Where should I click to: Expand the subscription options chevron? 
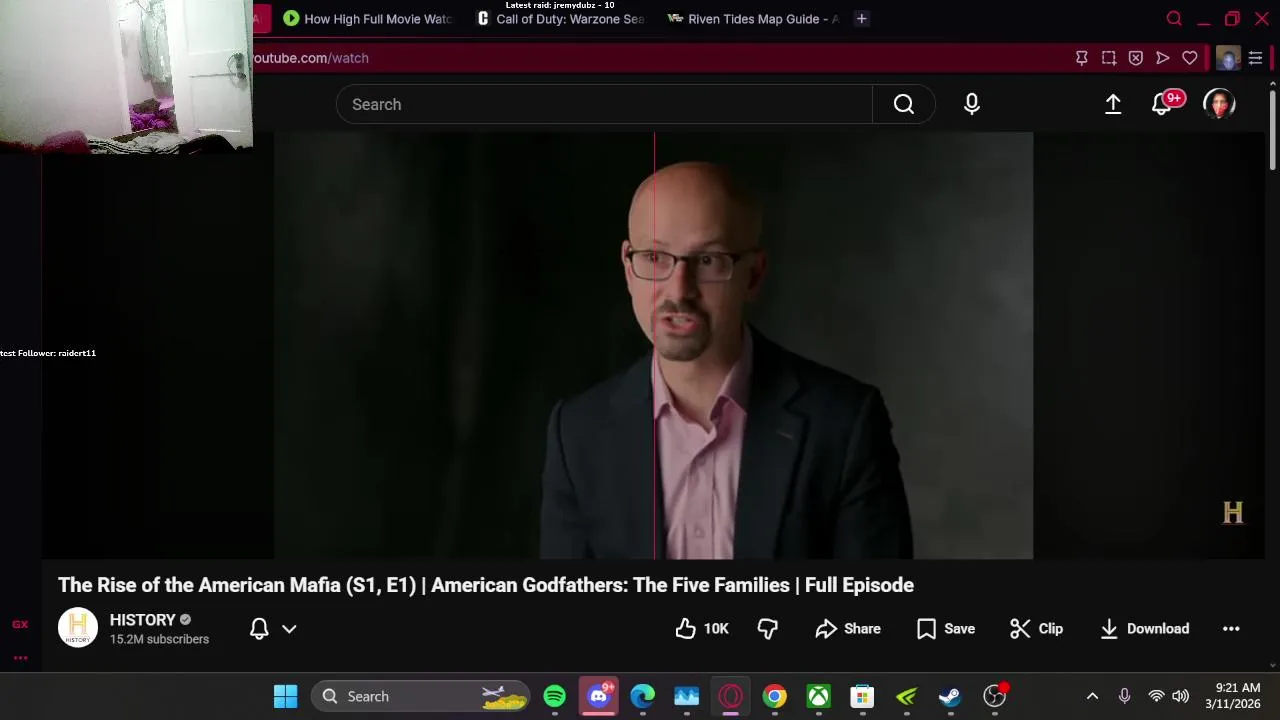[x=289, y=629]
